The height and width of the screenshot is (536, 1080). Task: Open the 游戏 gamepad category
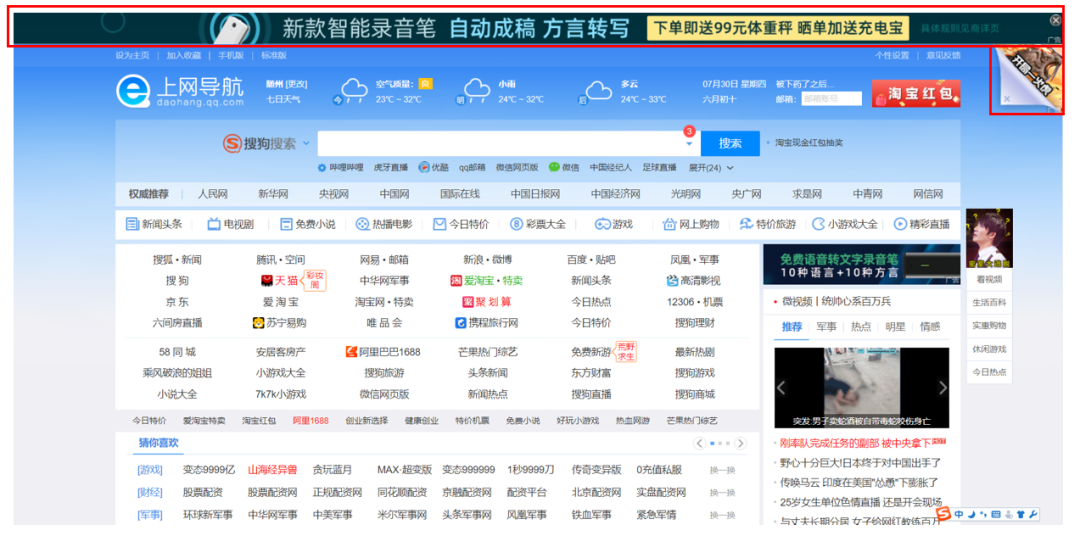click(x=614, y=224)
